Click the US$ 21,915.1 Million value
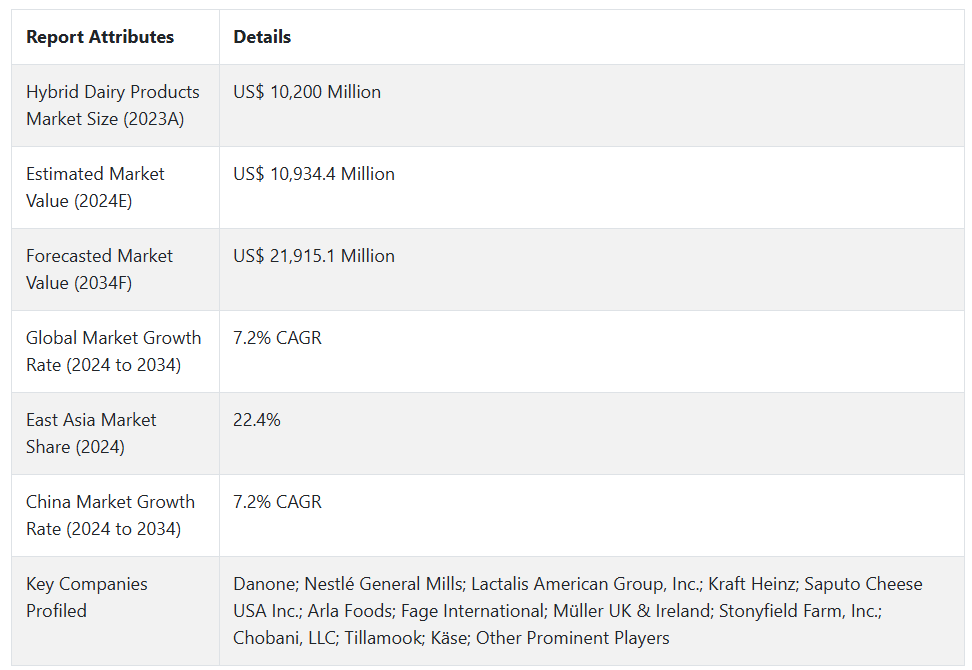This screenshot has width=972, height=670. point(314,256)
